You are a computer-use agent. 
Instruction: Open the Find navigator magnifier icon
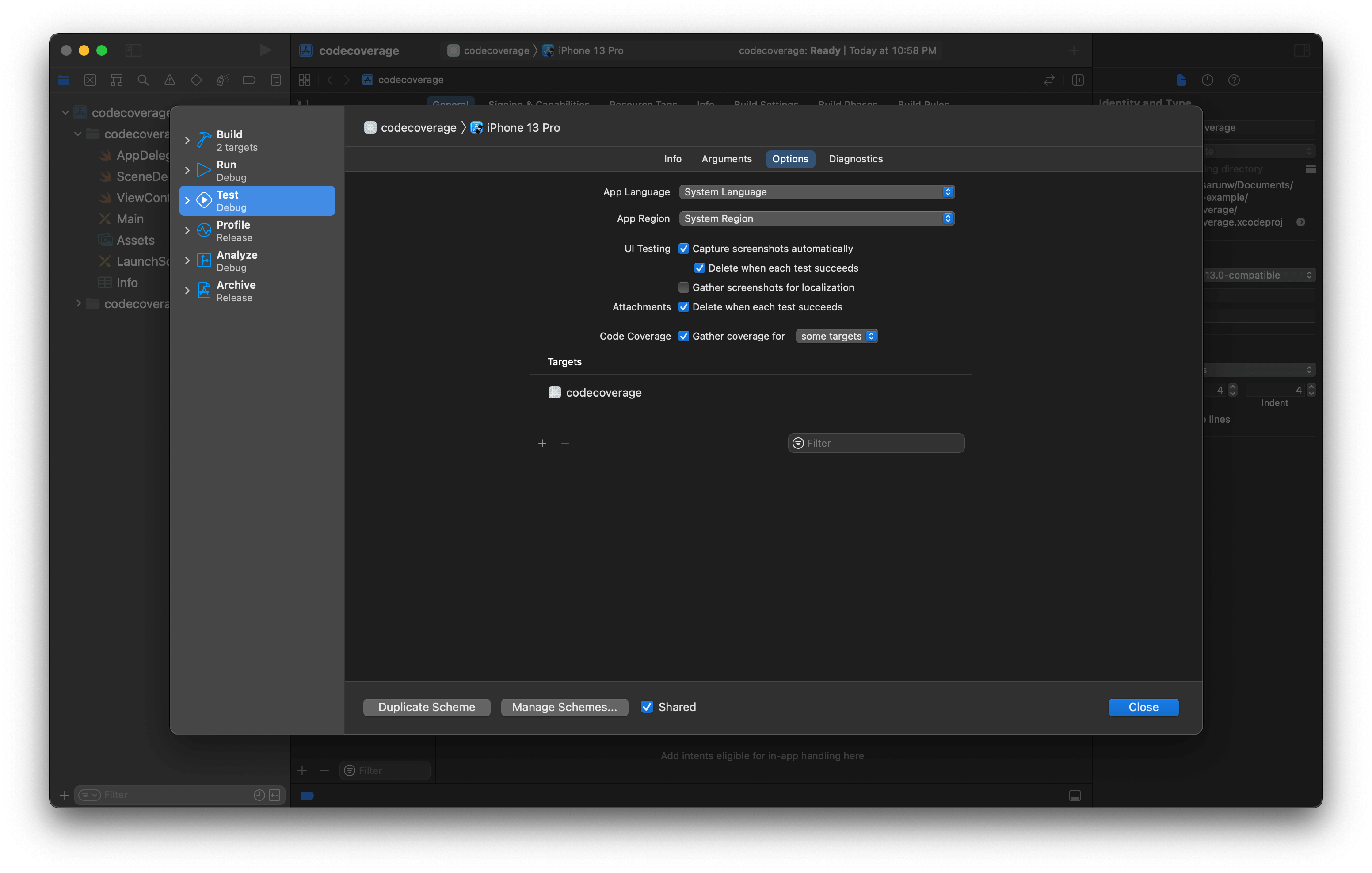pos(143,80)
